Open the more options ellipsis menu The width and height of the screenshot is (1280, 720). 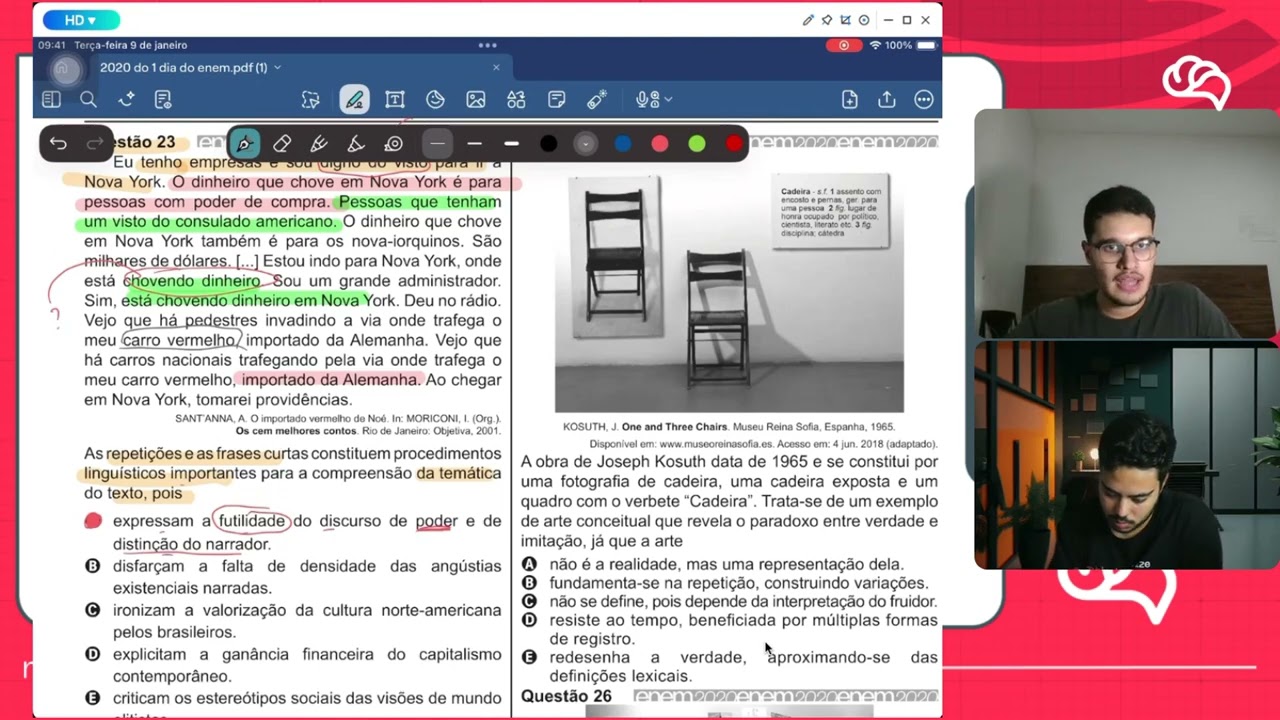tap(924, 99)
